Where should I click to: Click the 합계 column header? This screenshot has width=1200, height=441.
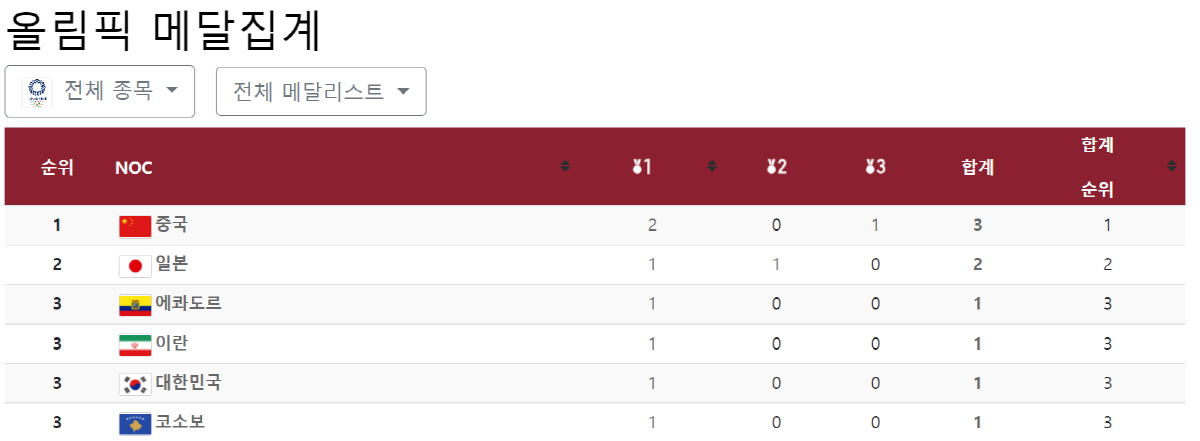[977, 168]
